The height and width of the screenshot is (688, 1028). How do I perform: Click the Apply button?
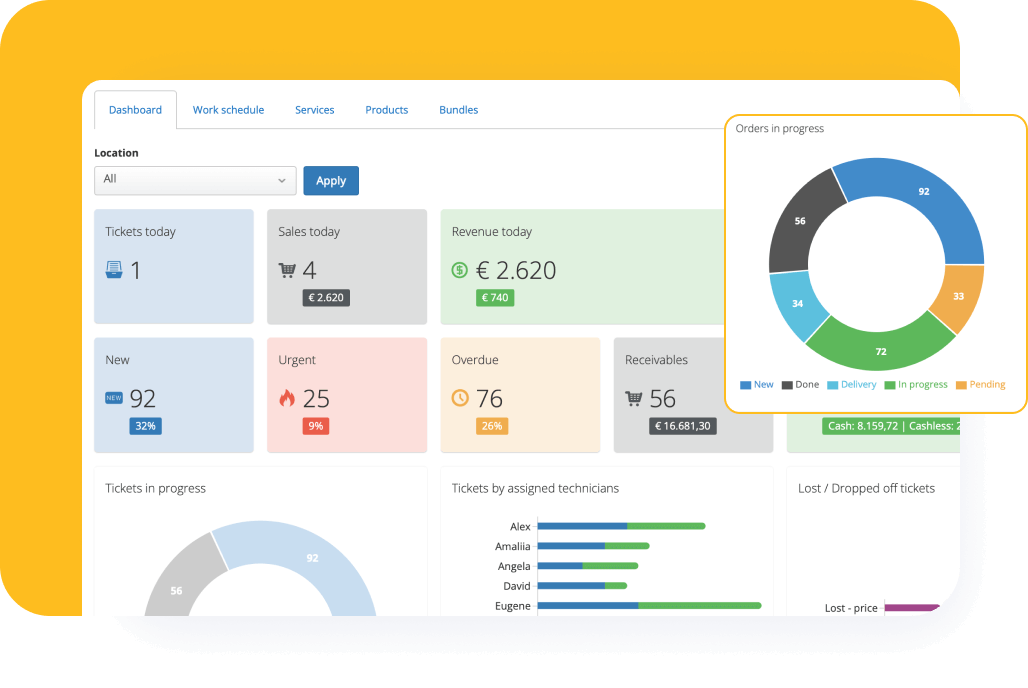[x=331, y=180]
